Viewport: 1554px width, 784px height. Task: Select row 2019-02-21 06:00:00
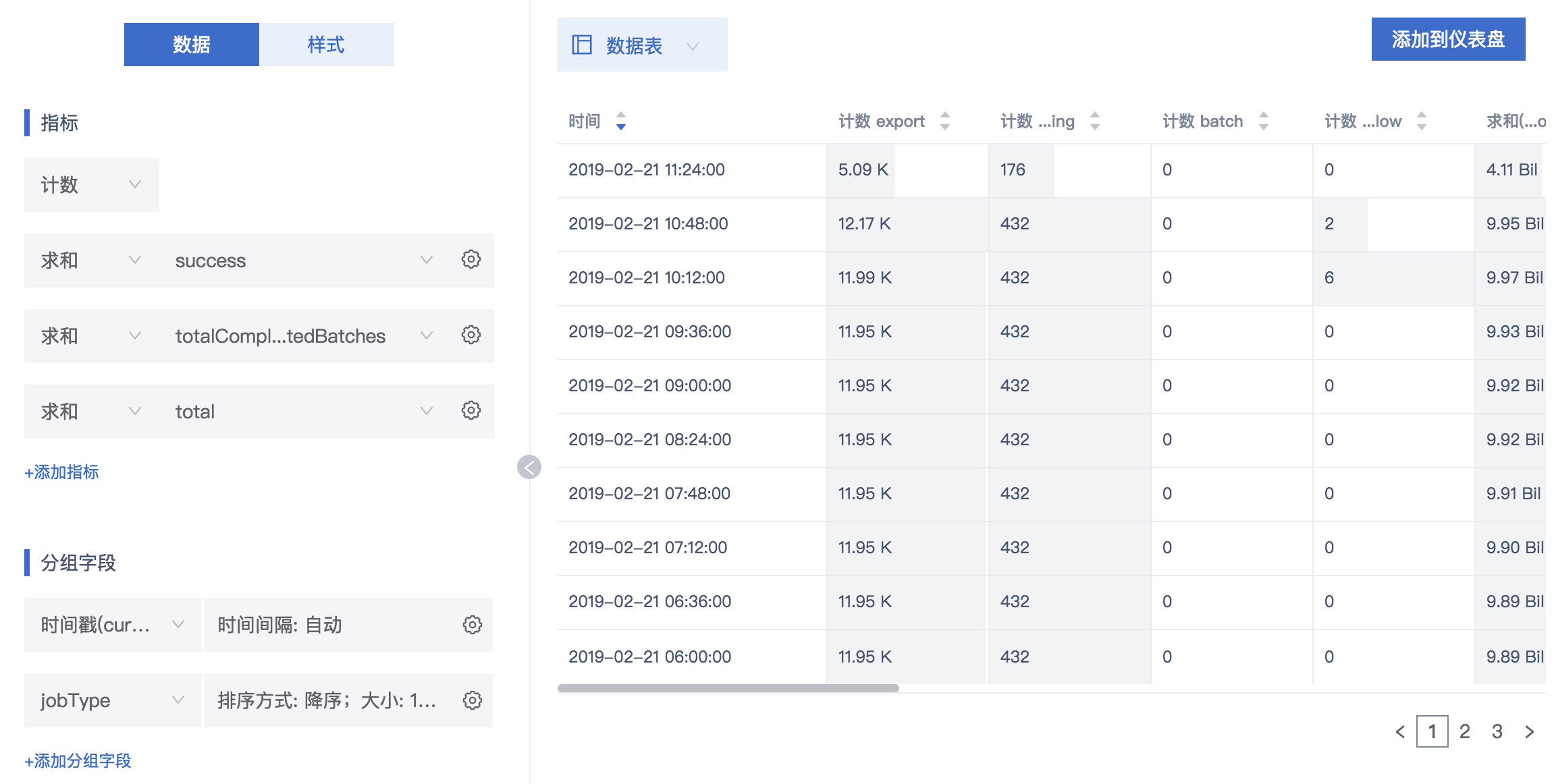[x=1052, y=656]
